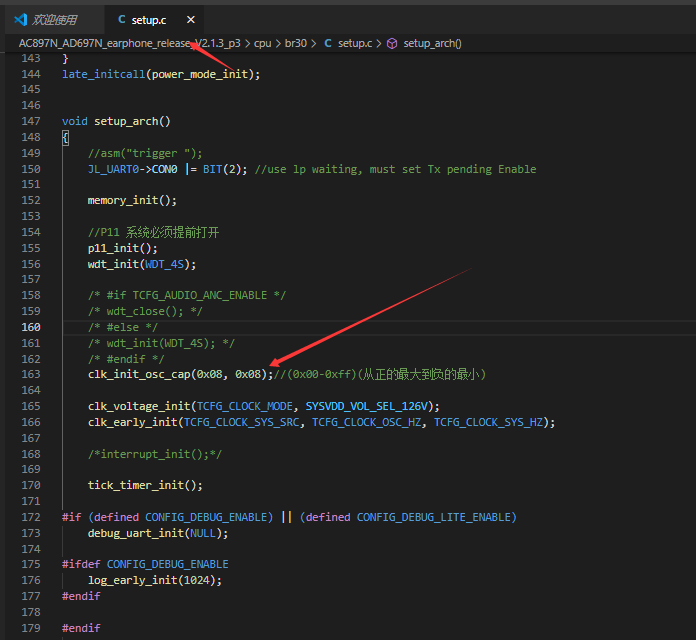Click the #endif on line 179

(81, 628)
